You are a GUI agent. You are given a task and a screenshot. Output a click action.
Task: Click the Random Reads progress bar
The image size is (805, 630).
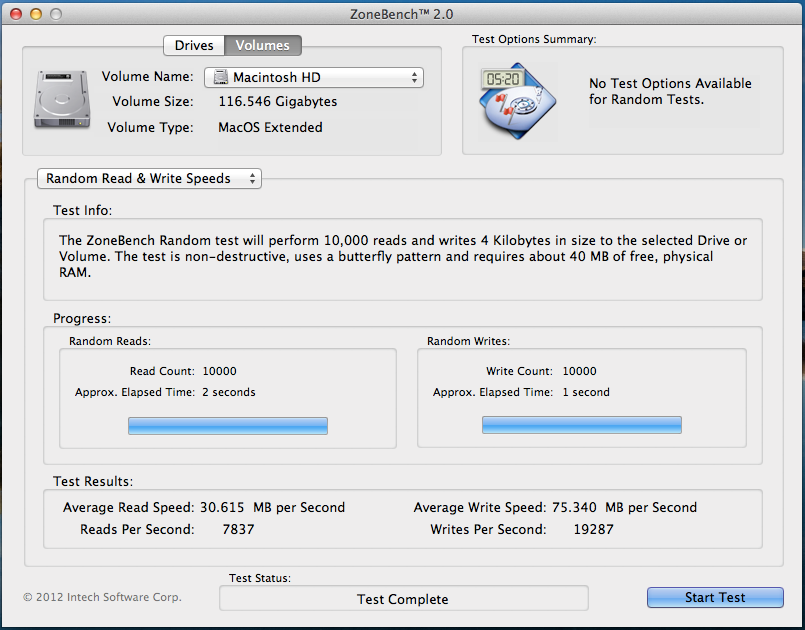click(x=227, y=426)
